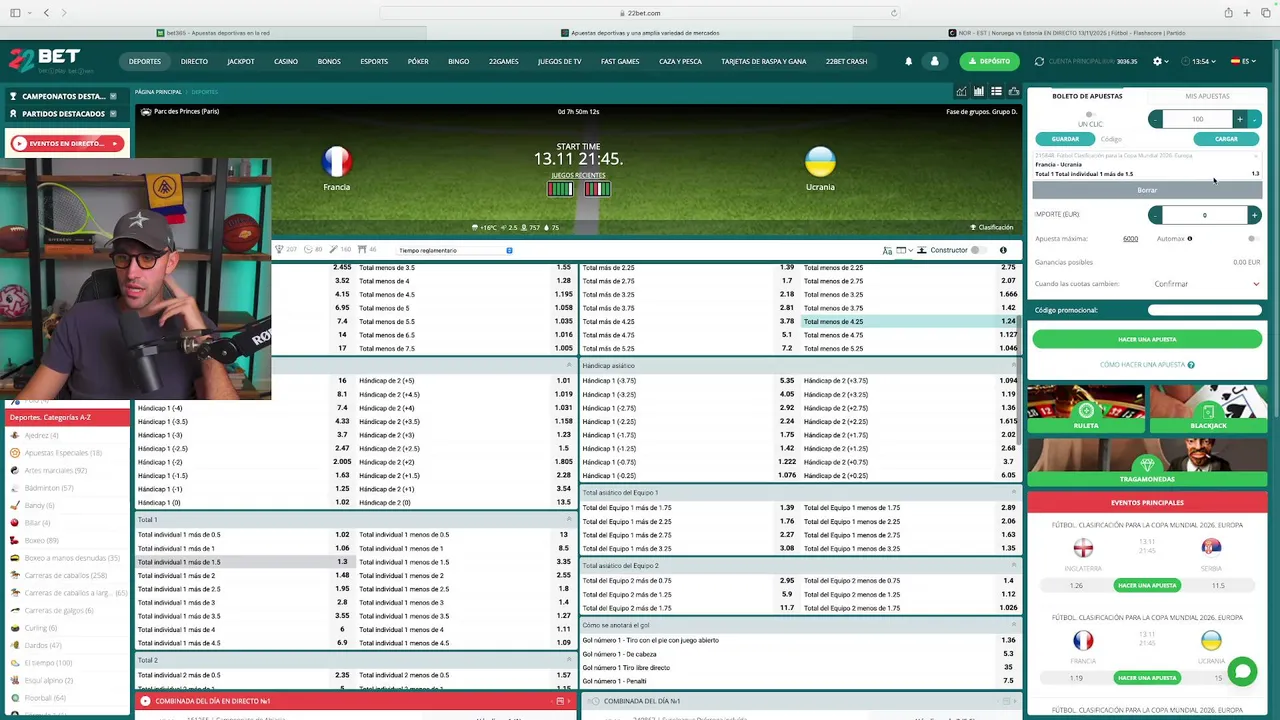Click the France flag icon
Image resolution: width=1280 pixels, height=720 pixels.
(x=337, y=162)
